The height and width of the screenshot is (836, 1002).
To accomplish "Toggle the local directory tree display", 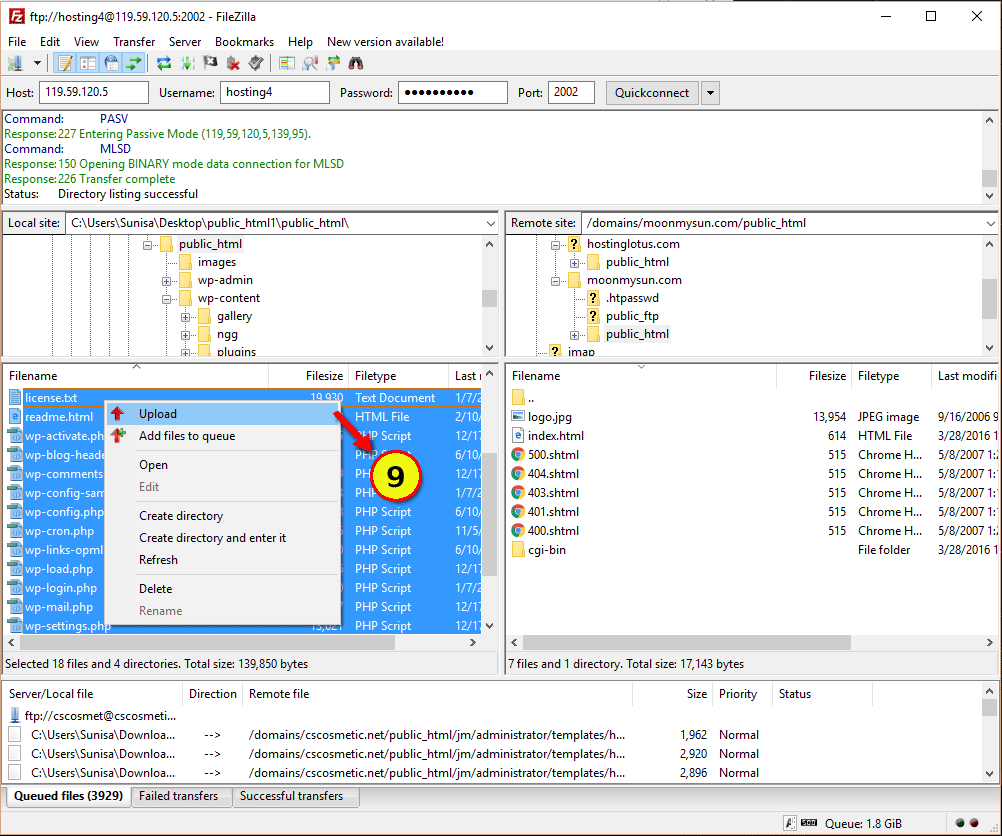I will (x=88, y=63).
